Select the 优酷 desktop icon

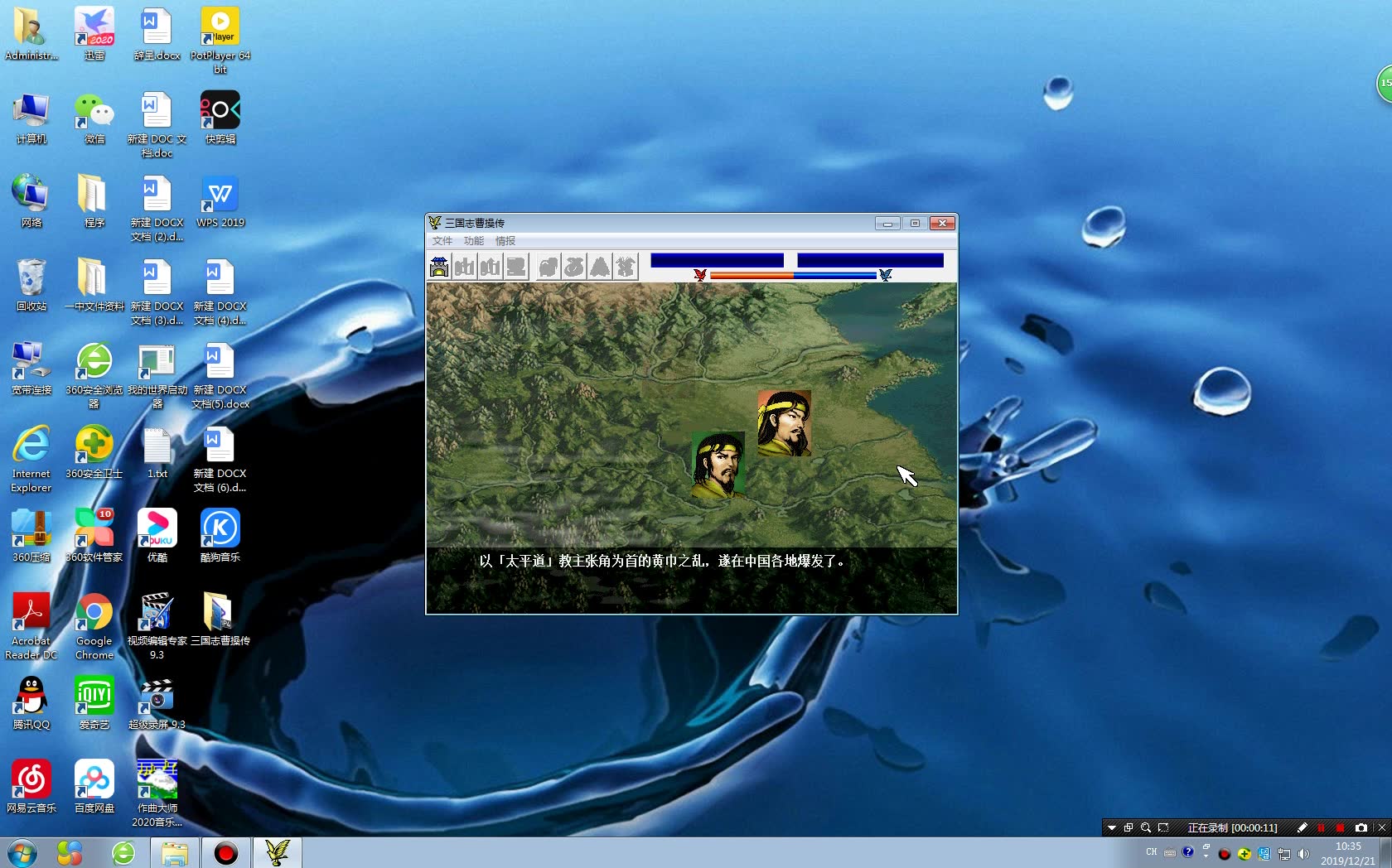157,535
